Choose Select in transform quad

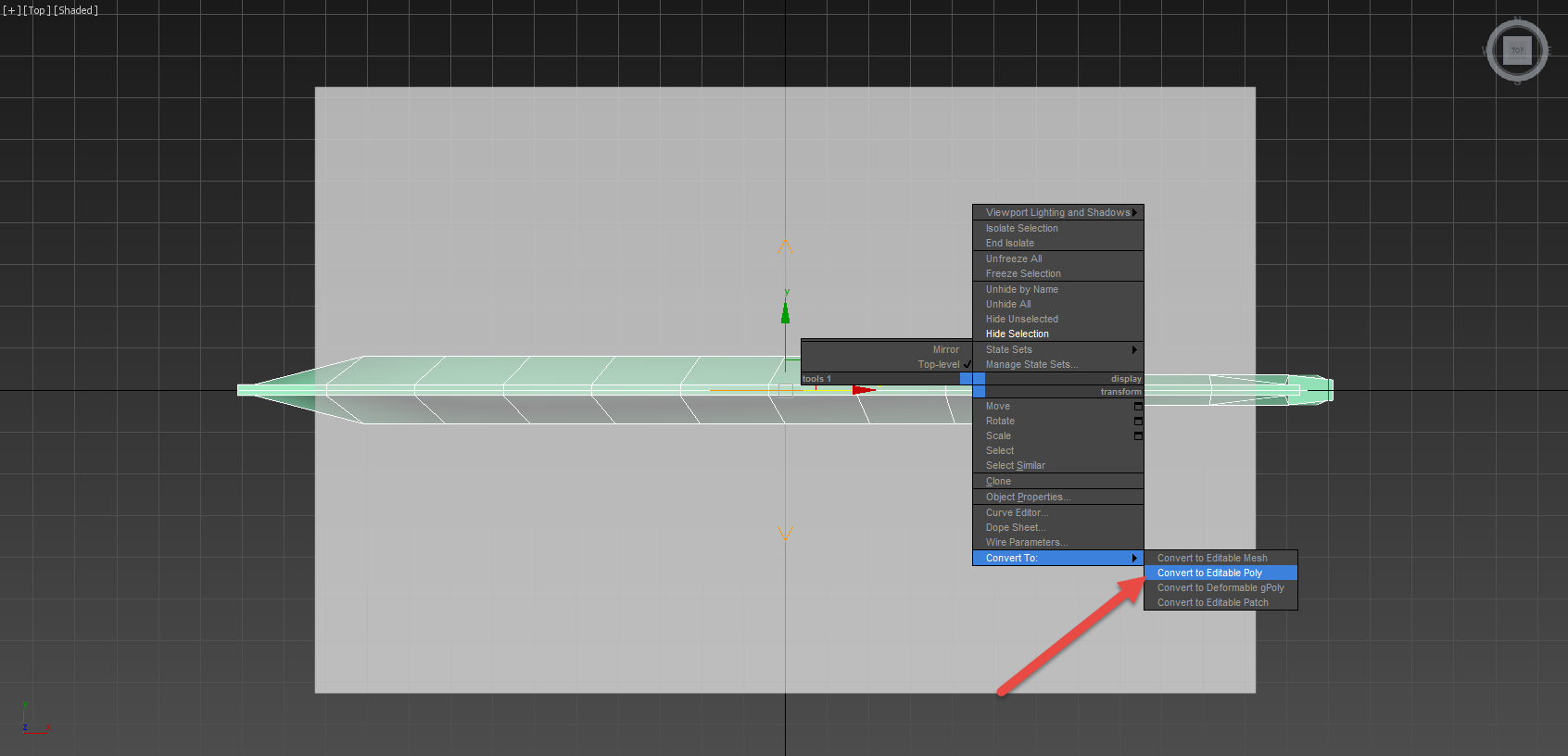[1058, 451]
